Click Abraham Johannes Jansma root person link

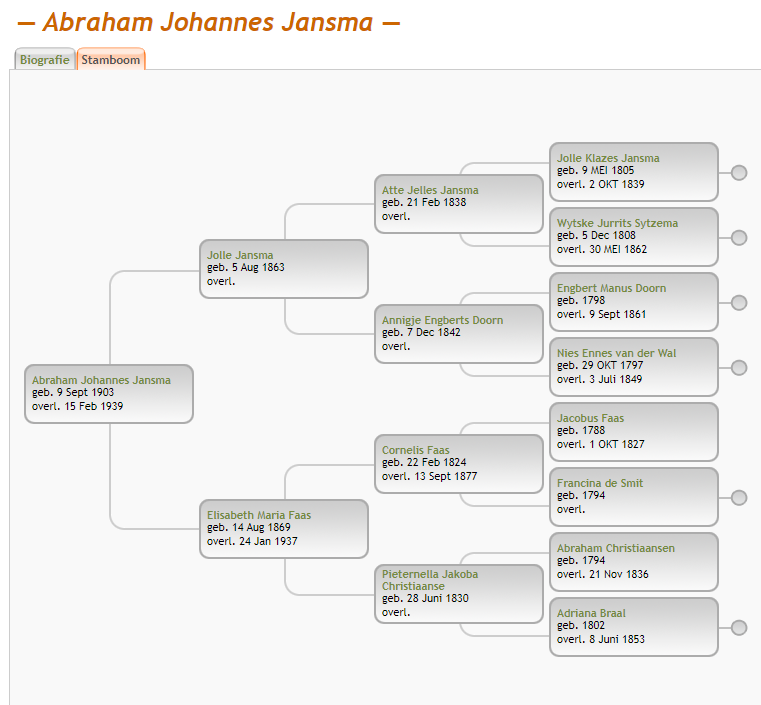(x=101, y=380)
